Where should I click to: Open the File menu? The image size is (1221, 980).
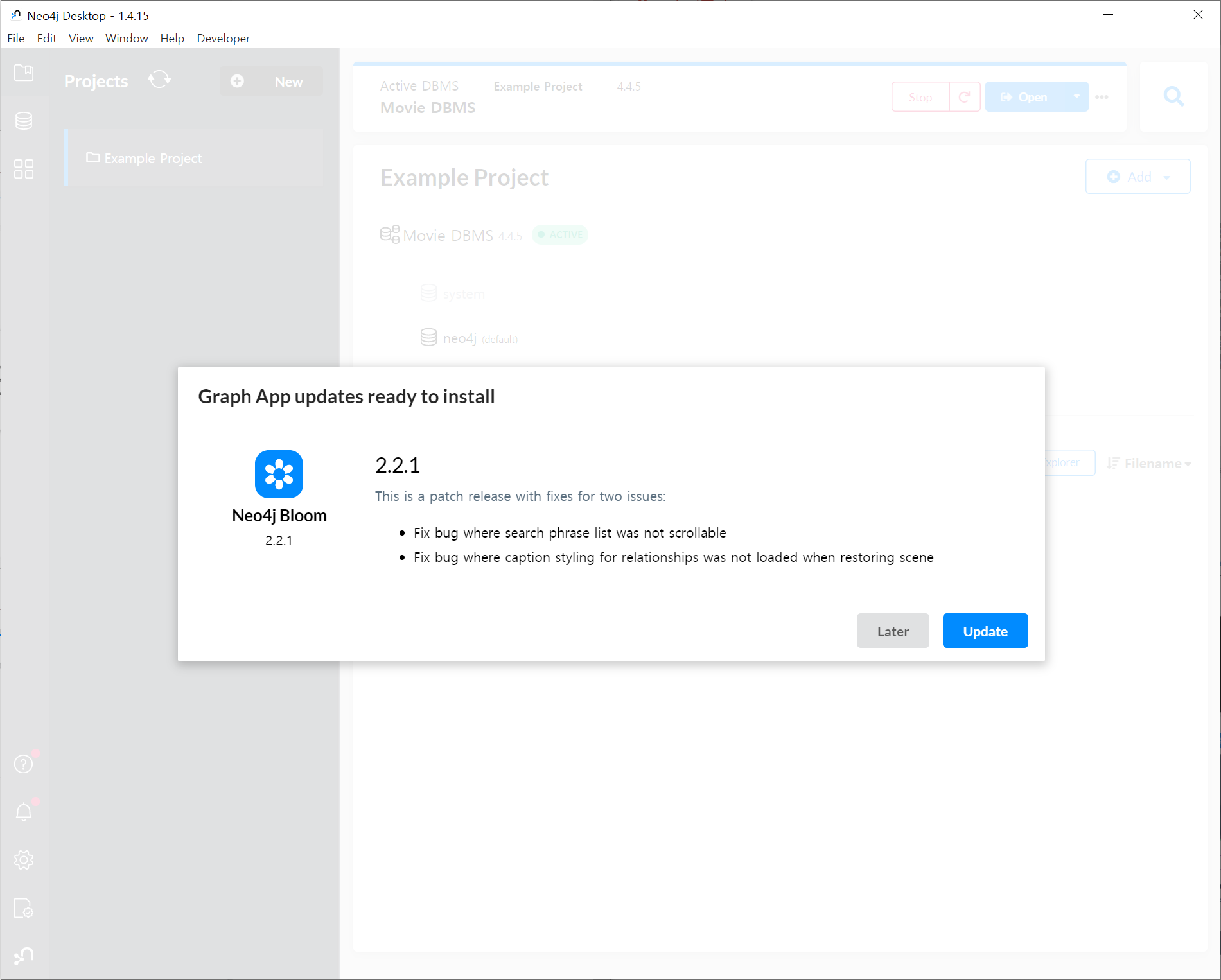tap(16, 39)
